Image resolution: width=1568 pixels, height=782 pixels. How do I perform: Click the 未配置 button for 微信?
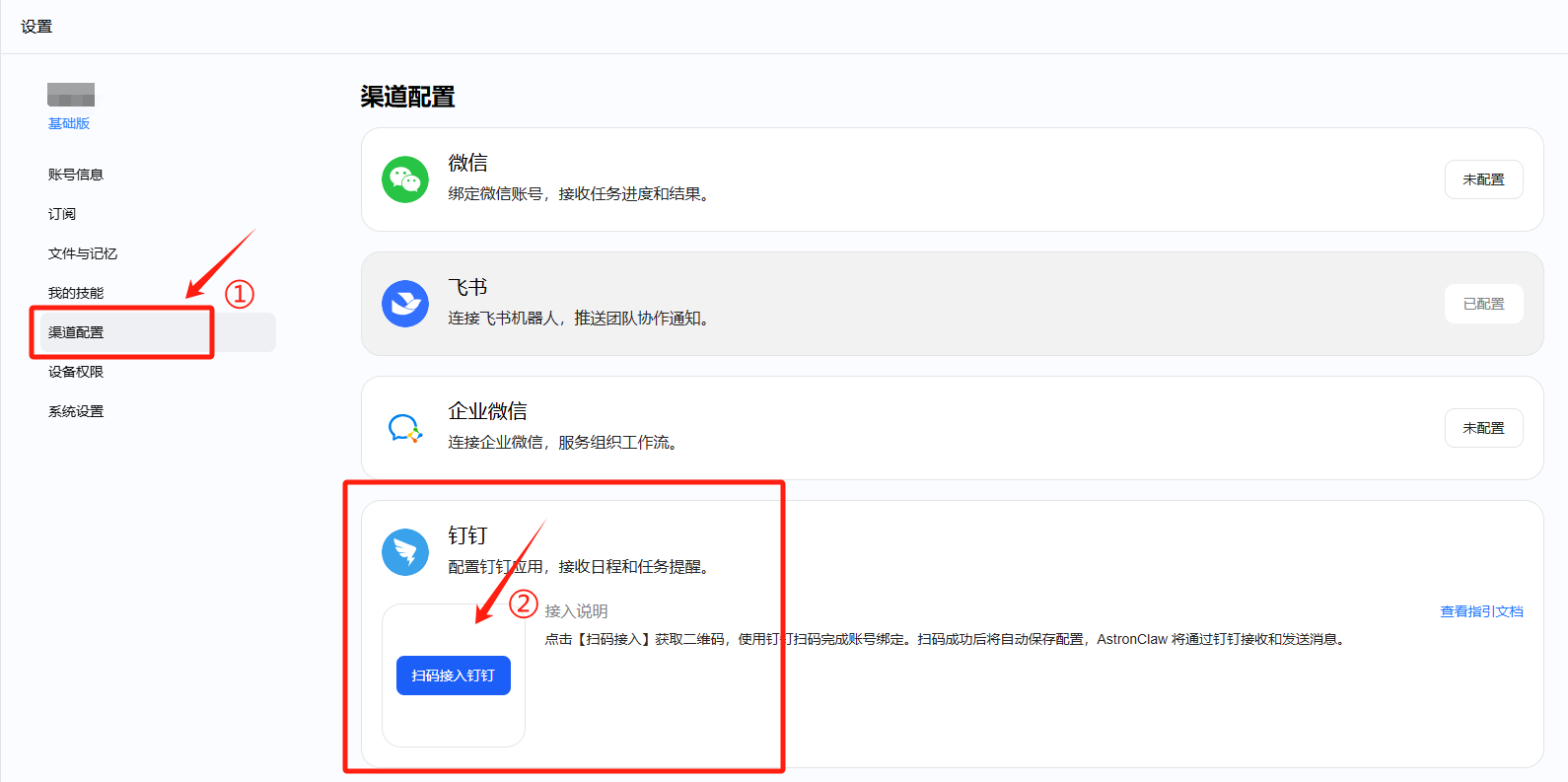pos(1483,179)
